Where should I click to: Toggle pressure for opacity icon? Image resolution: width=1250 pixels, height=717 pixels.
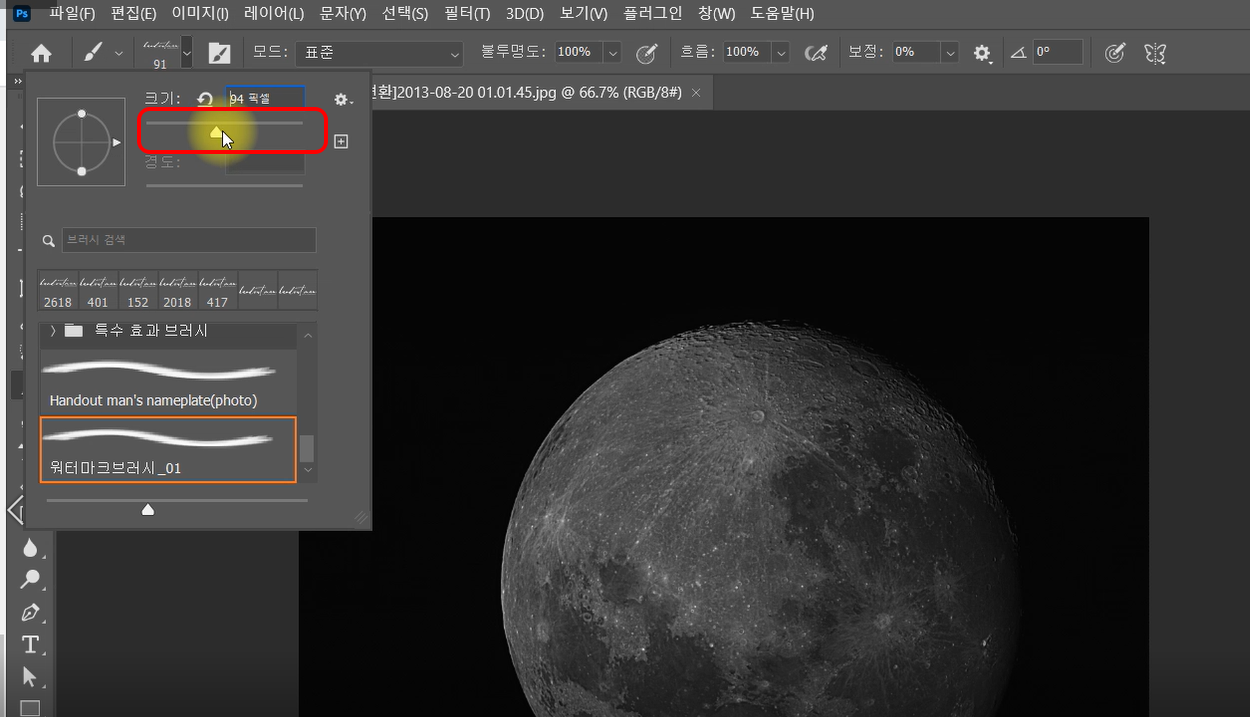click(647, 53)
